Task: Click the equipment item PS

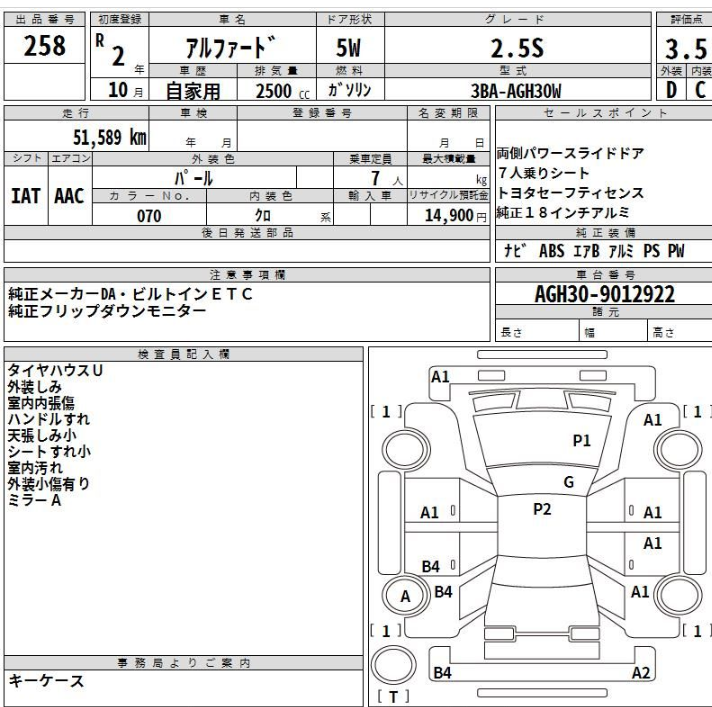Action: coord(652,251)
